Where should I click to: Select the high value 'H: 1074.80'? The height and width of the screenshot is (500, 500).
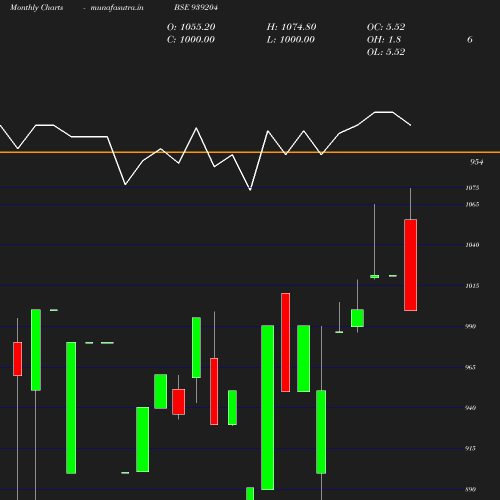click(291, 27)
